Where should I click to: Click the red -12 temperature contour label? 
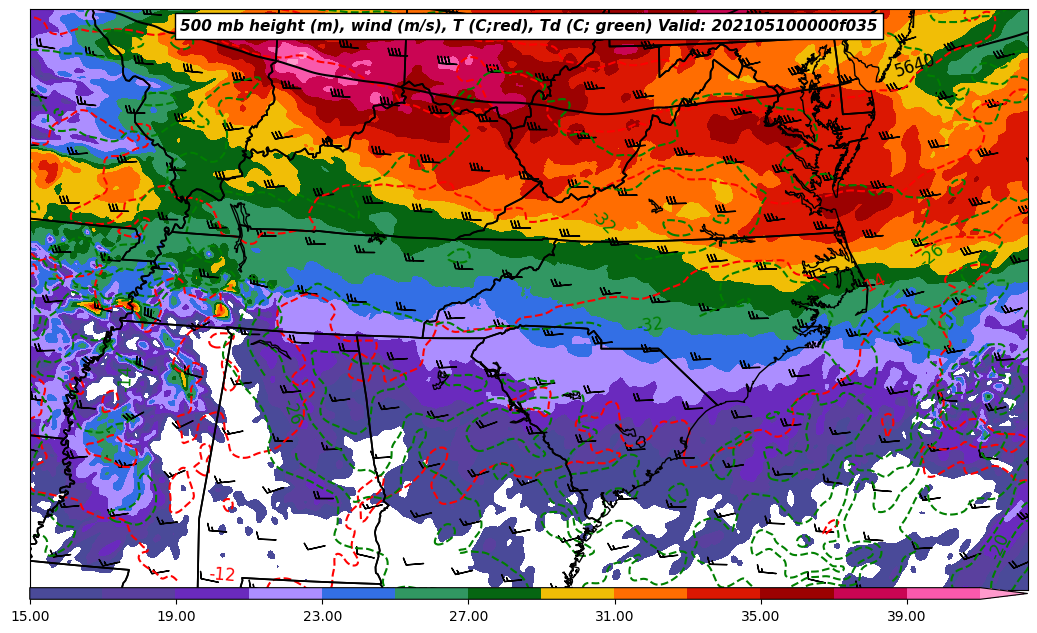(x=223, y=575)
